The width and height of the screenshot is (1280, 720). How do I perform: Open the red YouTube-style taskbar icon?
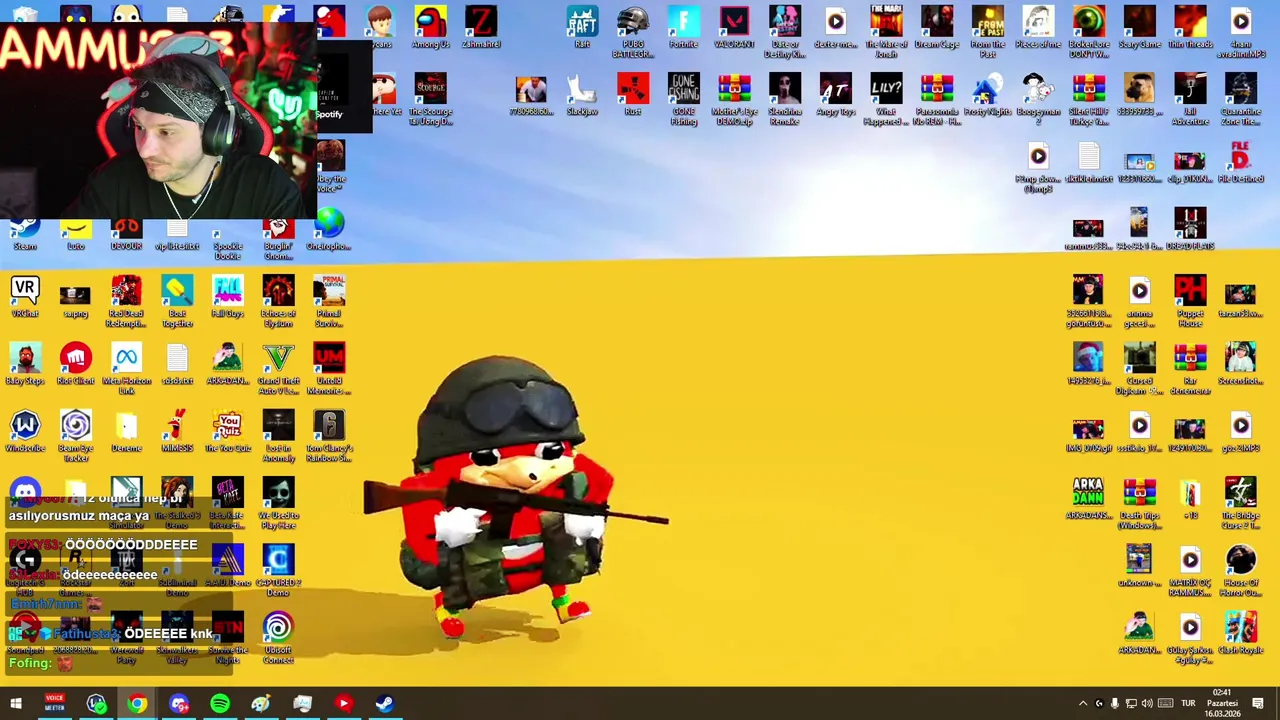pos(343,704)
